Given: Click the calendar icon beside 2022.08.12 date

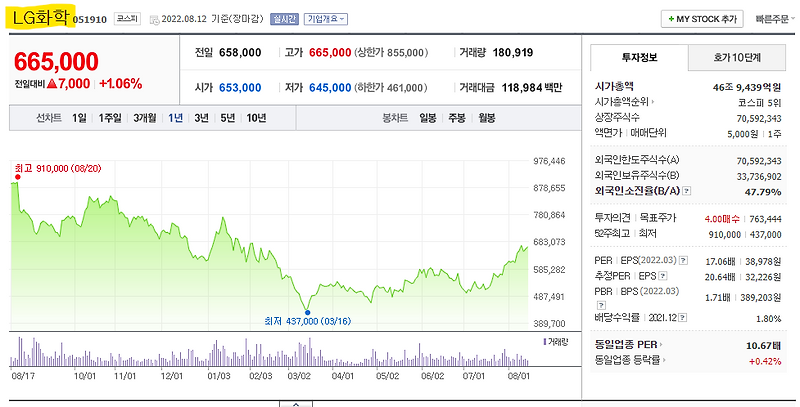Looking at the screenshot, I should (x=155, y=20).
